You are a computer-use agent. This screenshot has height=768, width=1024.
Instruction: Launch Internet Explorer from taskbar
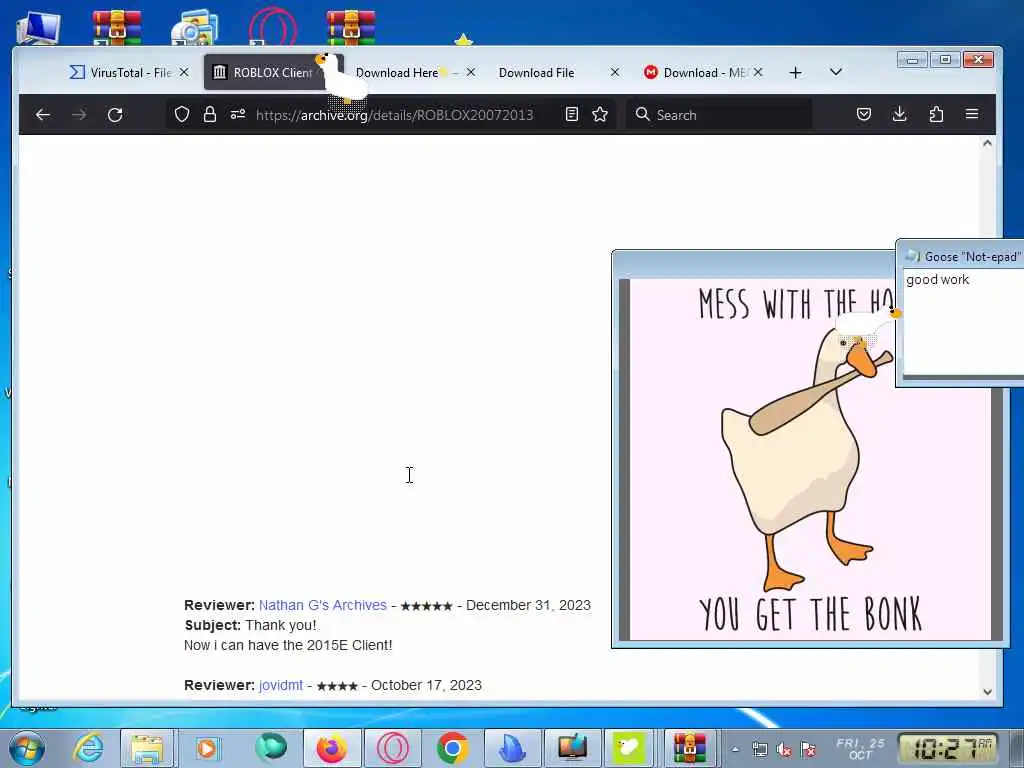[x=88, y=748]
